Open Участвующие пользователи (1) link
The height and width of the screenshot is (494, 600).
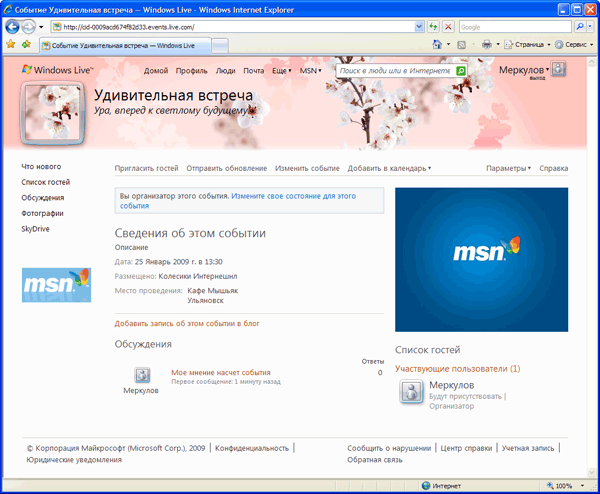click(457, 369)
